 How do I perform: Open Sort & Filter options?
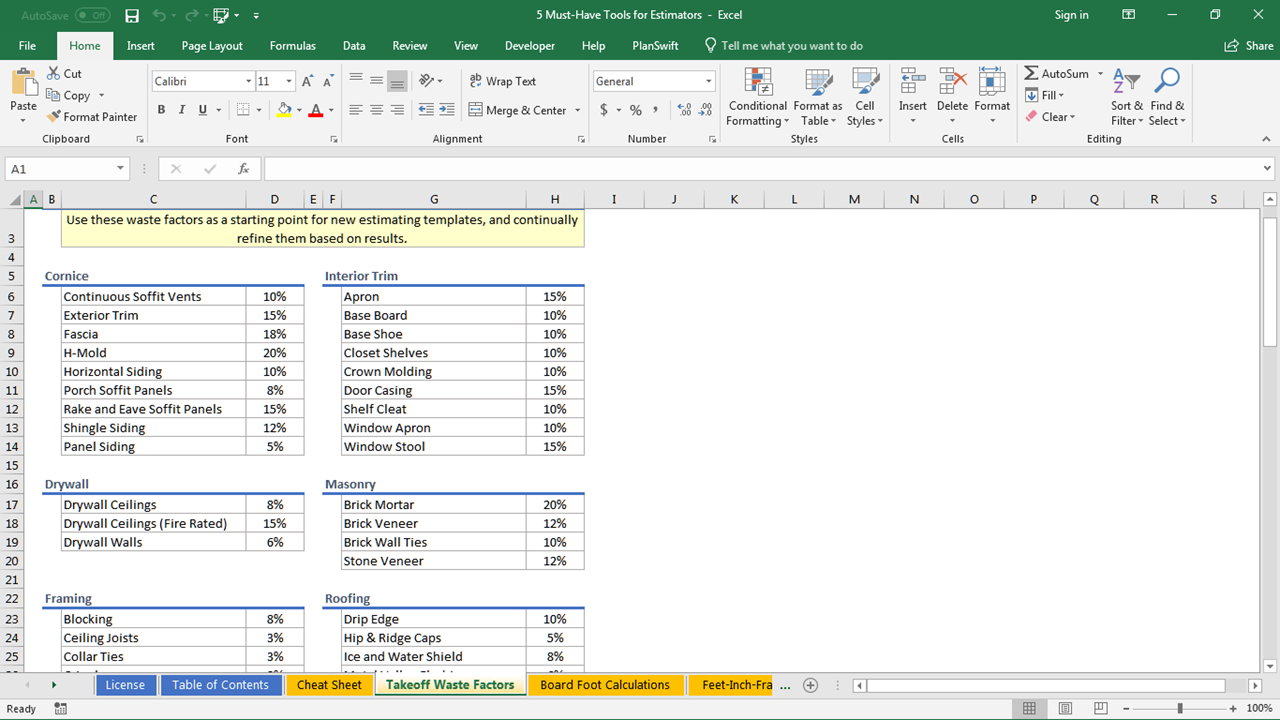tap(1127, 98)
